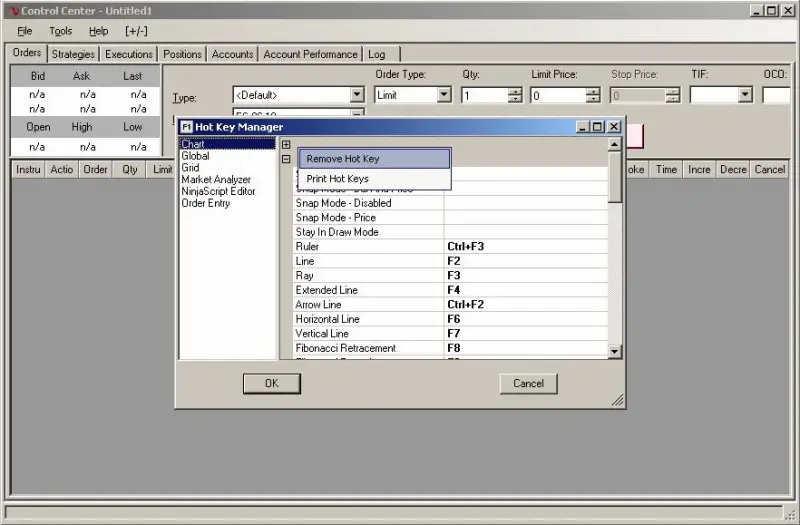
Task: Open the TIF dropdown
Action: [x=745, y=95]
